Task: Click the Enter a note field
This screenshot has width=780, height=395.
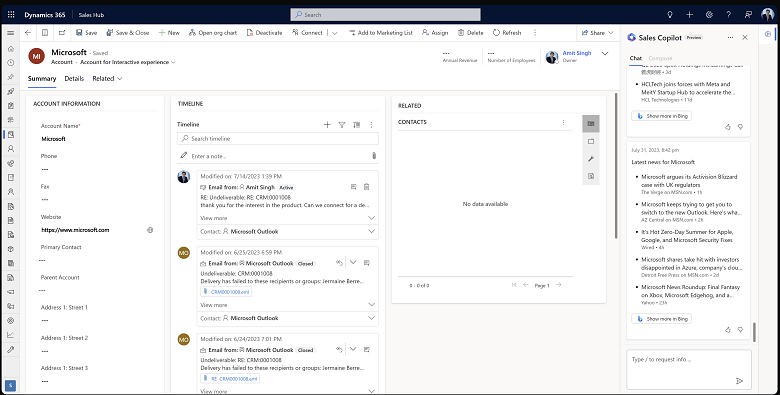Action: tap(278, 156)
